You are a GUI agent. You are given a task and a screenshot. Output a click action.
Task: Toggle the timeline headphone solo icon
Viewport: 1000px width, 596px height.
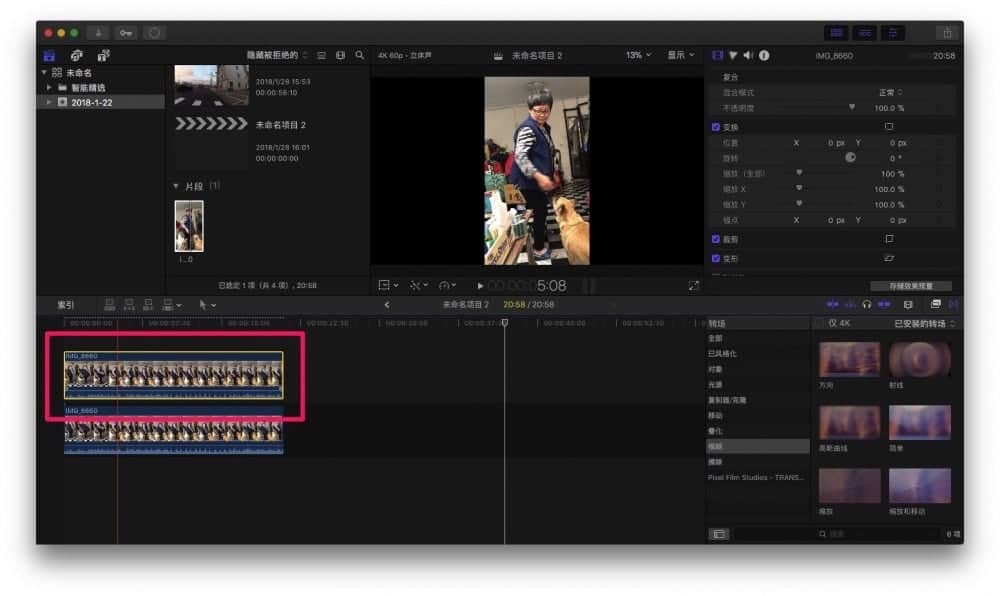point(867,305)
